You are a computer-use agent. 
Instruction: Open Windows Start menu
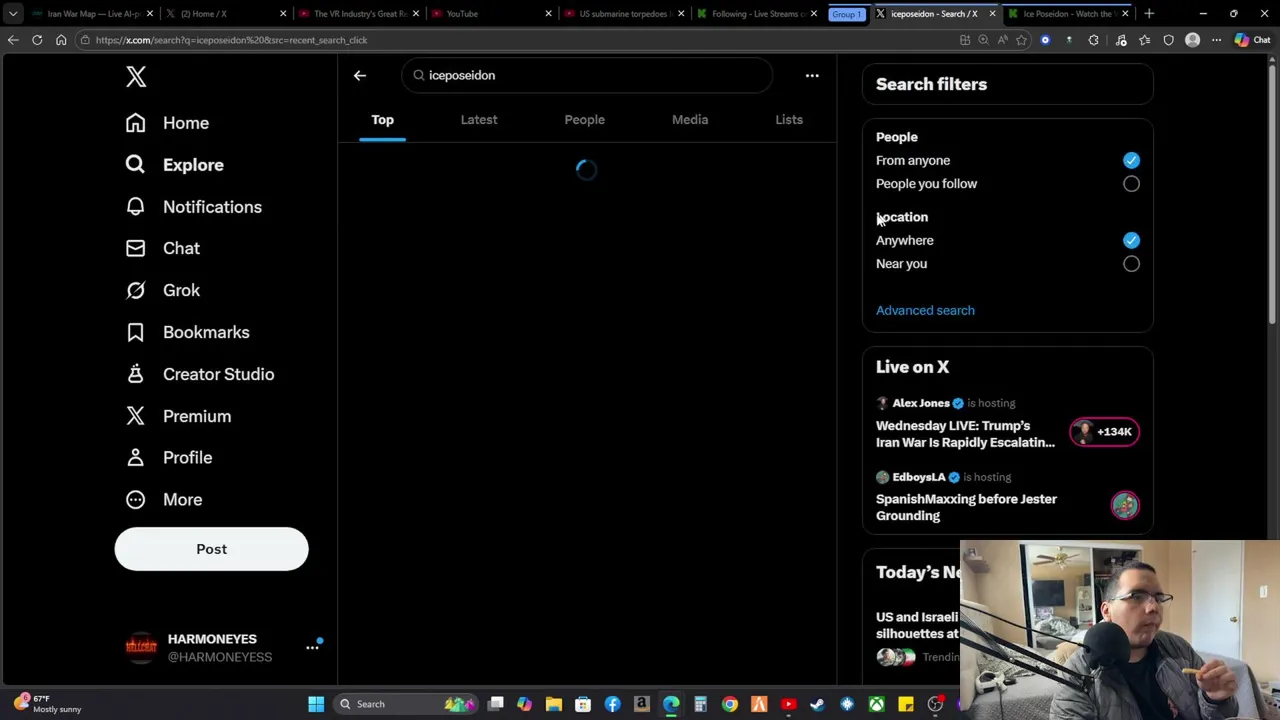[x=316, y=704]
